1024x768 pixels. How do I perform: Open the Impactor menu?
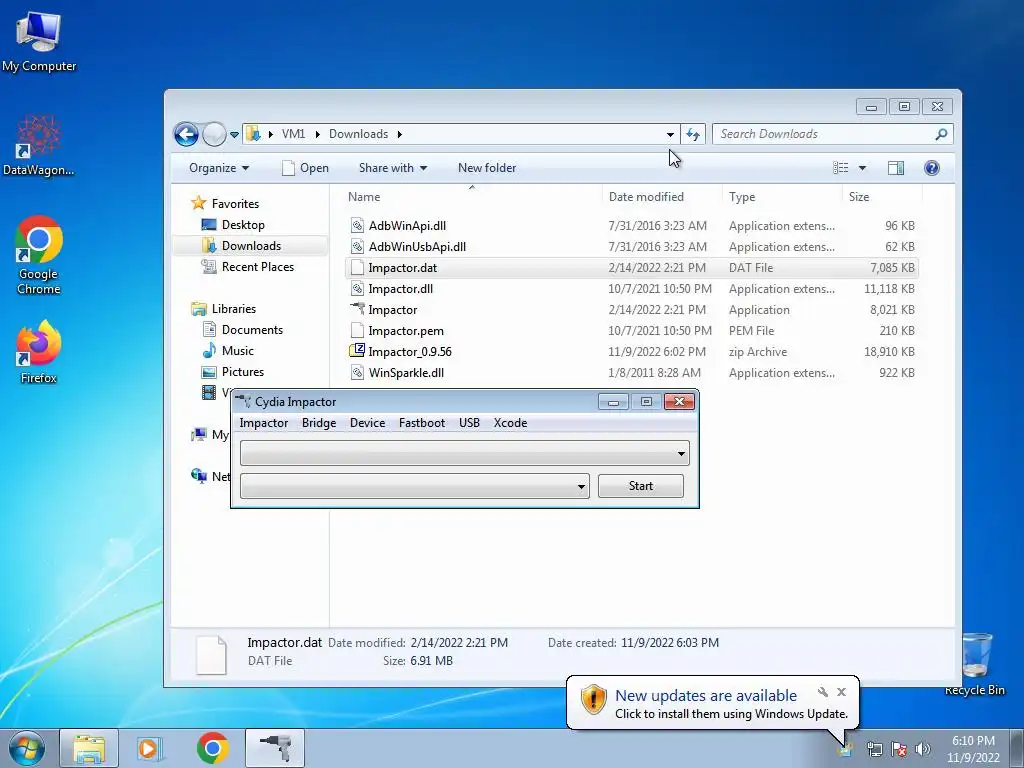click(x=264, y=423)
